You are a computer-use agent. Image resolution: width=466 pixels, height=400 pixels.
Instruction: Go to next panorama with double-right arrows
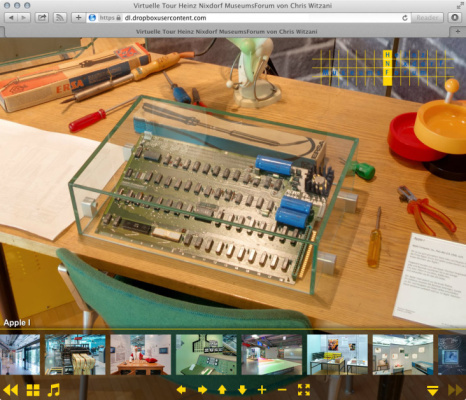(455, 390)
